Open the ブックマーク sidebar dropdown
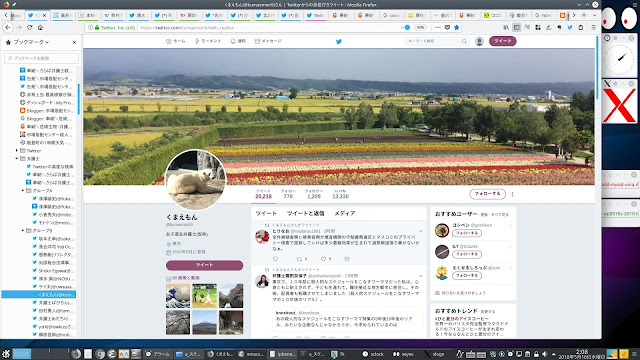Viewport: 640px width, 360px height. (31, 42)
